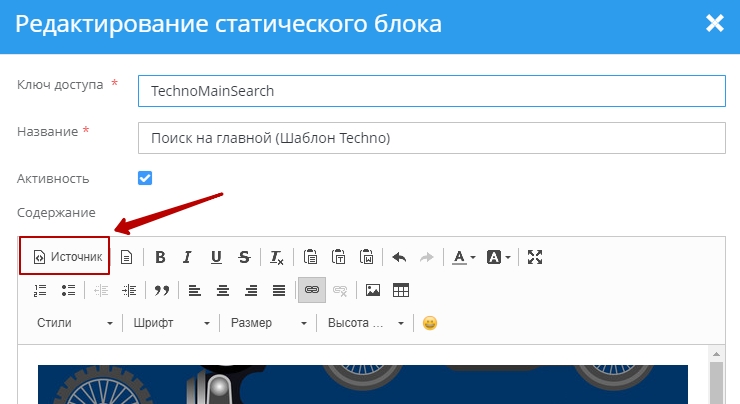Open the text color picker

(x=463, y=257)
